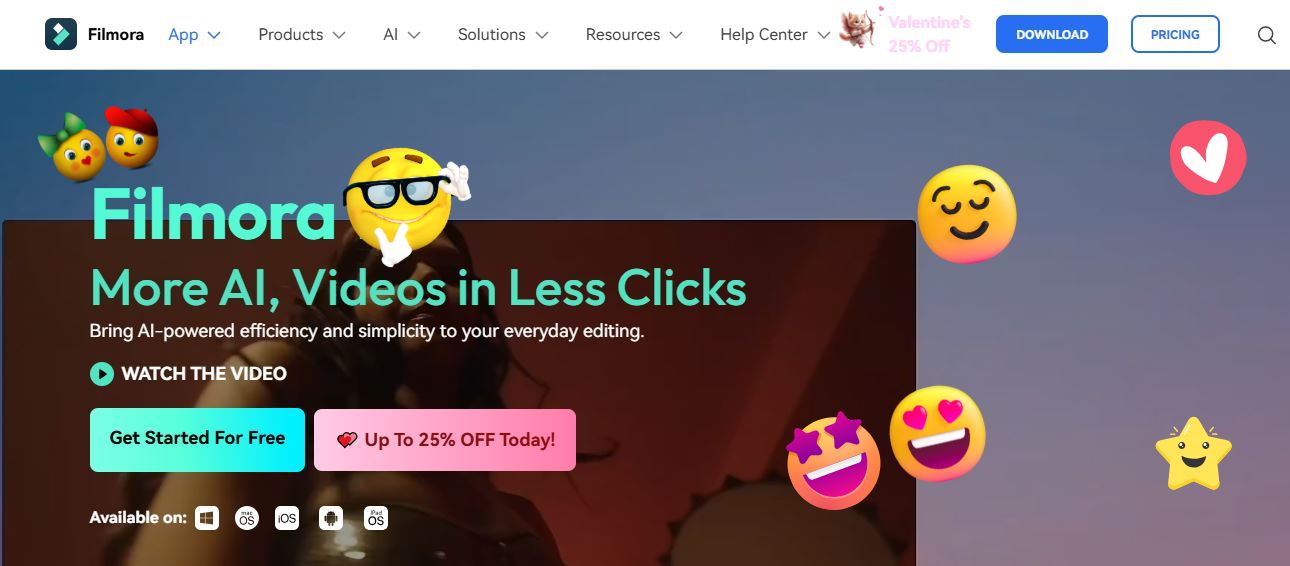Click the blue DOWNLOAD button
The width and height of the screenshot is (1290, 566).
point(1052,34)
